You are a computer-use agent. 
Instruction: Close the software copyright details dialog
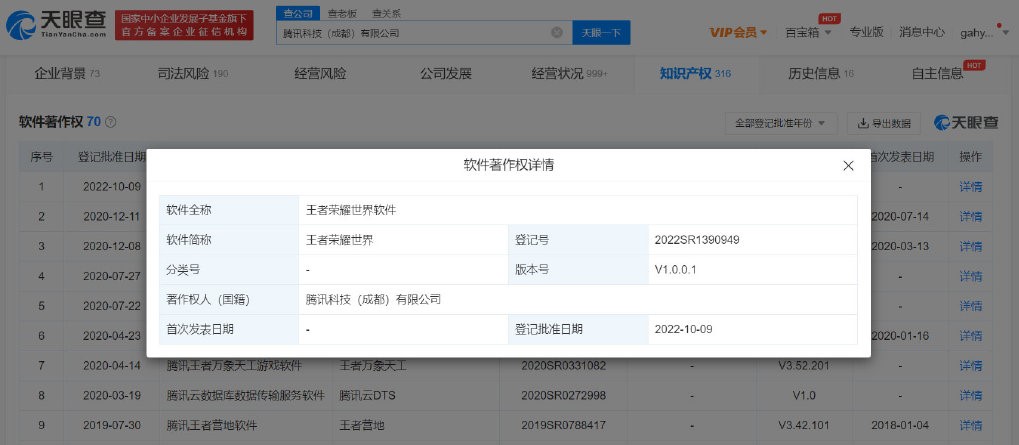[x=848, y=165]
